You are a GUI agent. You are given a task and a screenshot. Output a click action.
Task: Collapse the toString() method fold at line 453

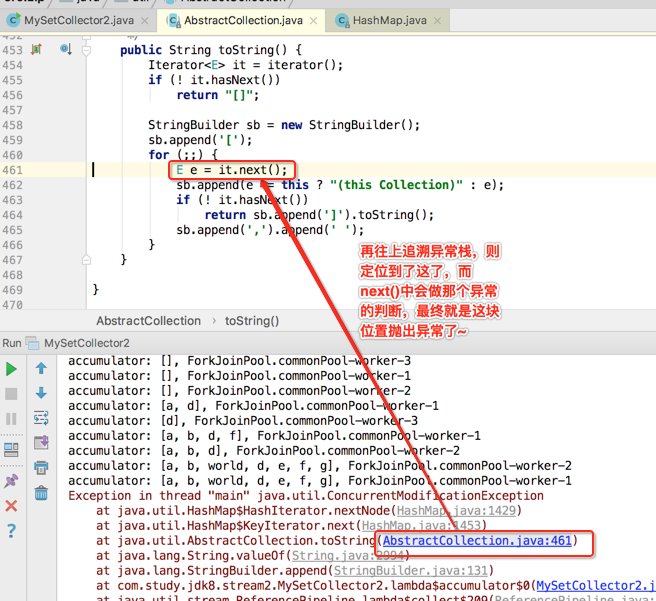[x=86, y=51]
